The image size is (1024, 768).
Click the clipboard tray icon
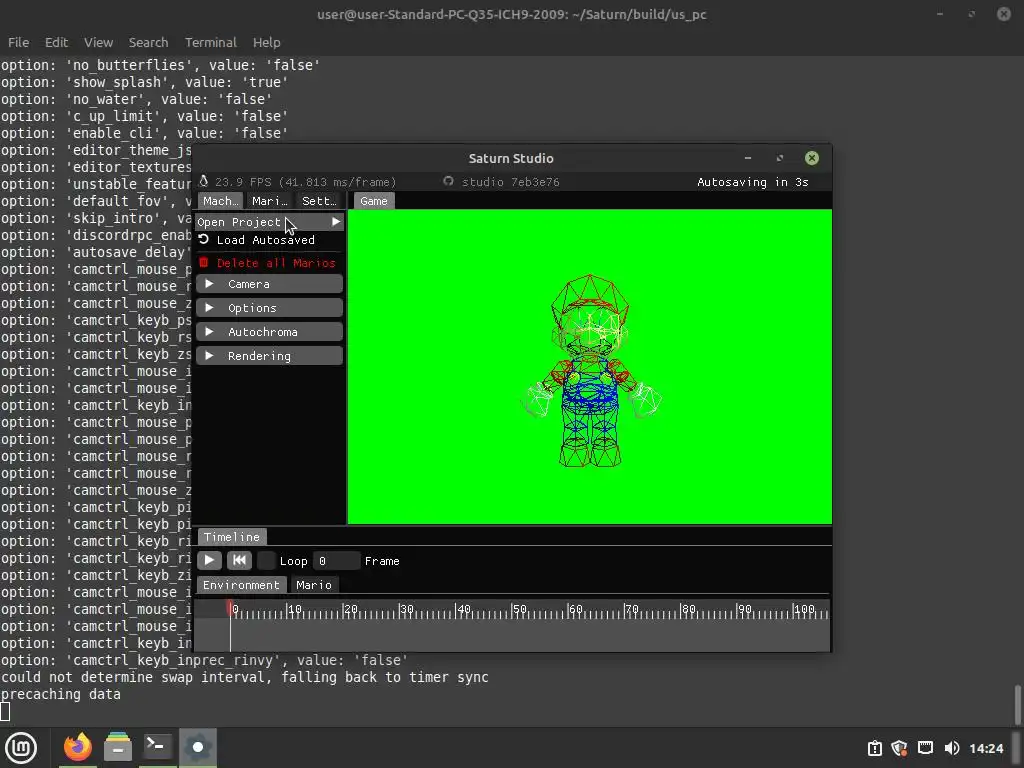[x=874, y=748]
